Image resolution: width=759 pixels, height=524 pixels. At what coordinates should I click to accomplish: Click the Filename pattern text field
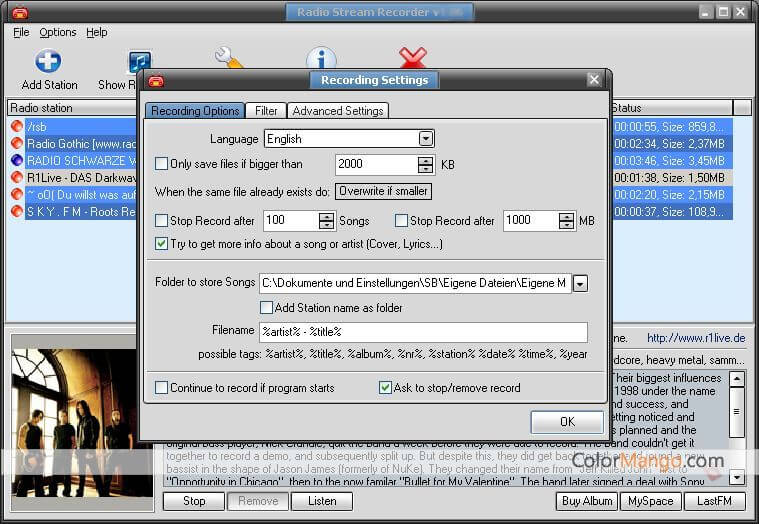coord(422,332)
